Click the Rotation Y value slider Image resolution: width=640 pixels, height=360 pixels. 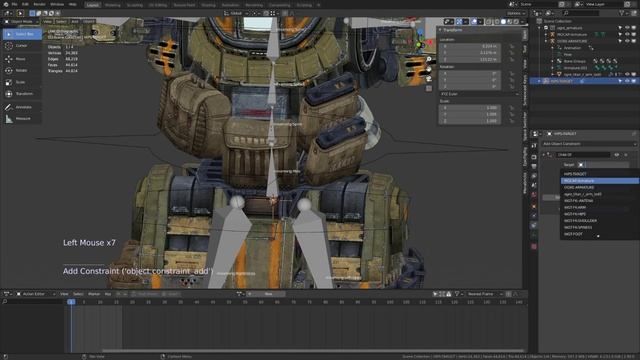pyautogui.click(x=470, y=80)
